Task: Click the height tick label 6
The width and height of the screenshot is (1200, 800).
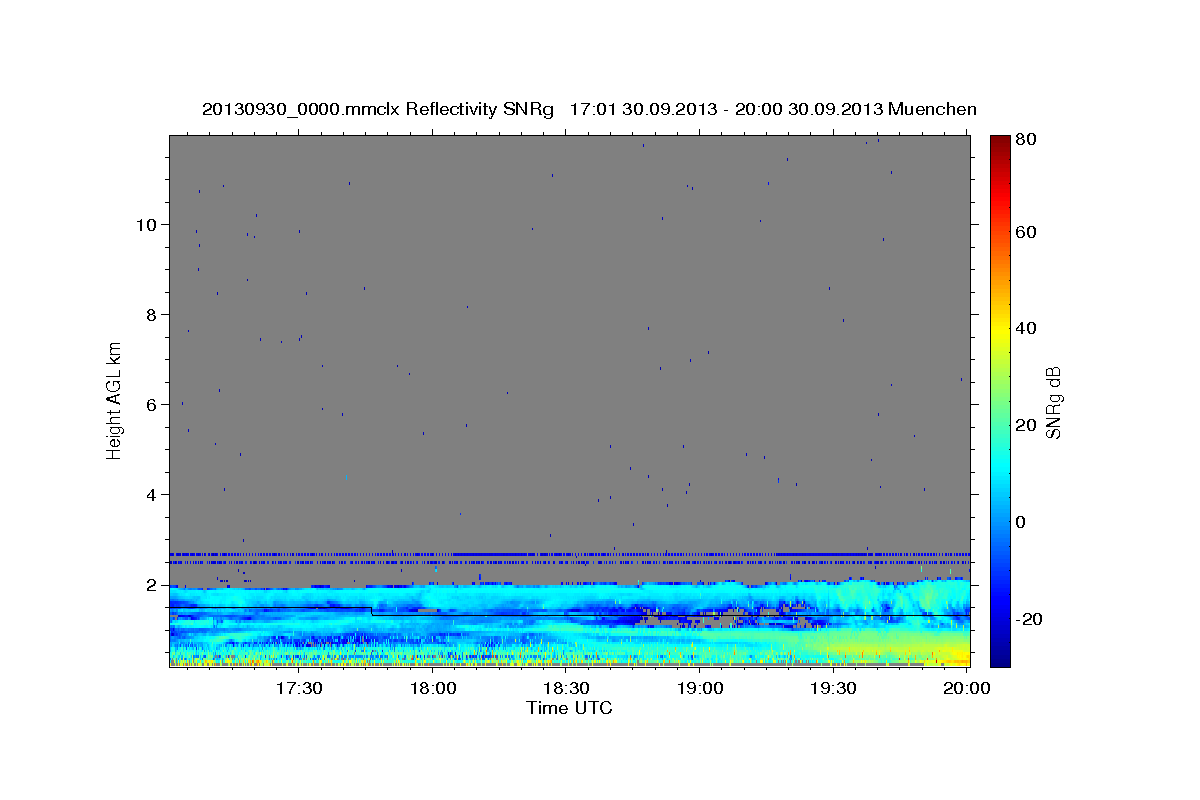Action: (151, 404)
